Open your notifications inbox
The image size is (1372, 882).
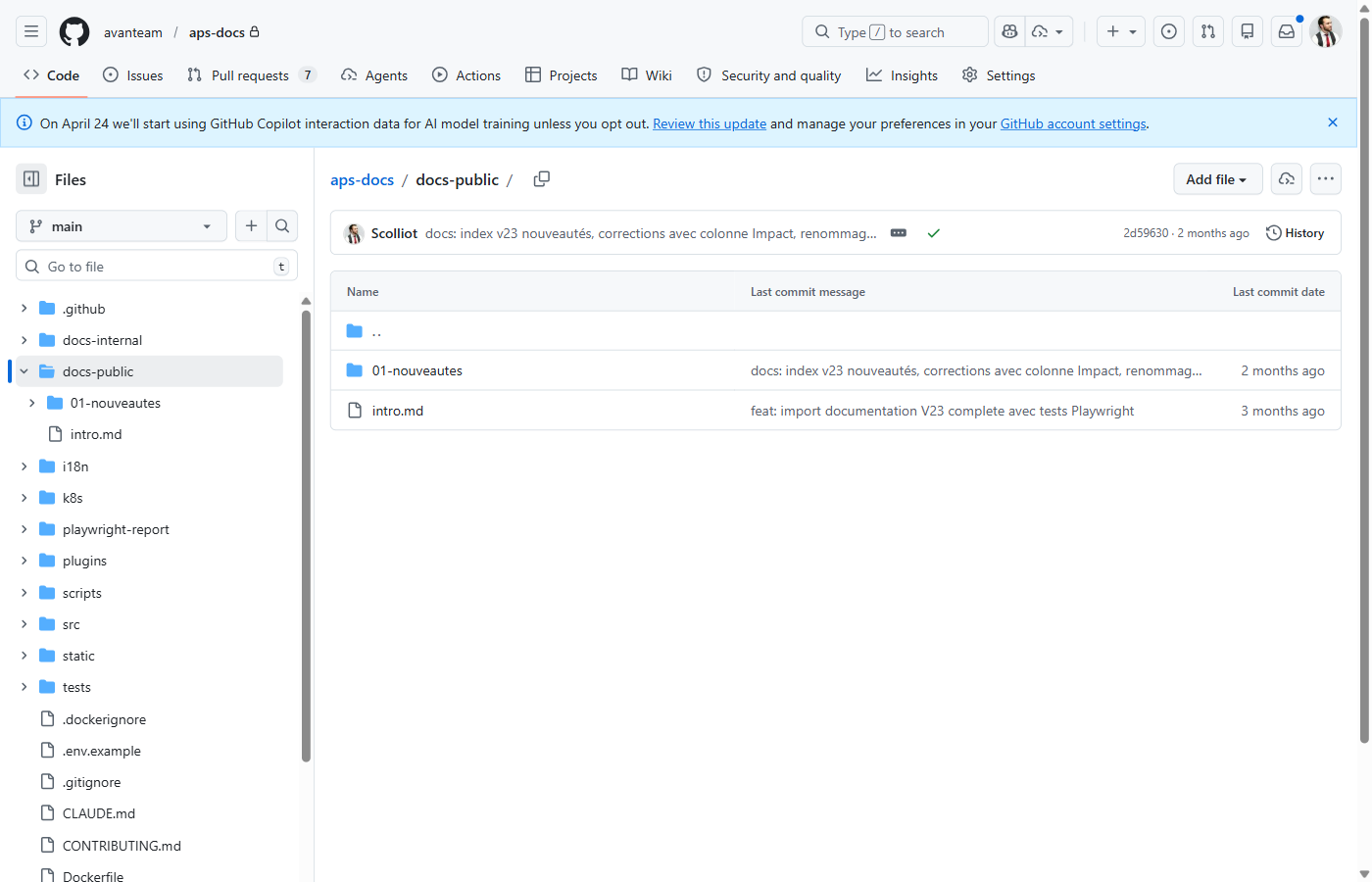tap(1286, 31)
